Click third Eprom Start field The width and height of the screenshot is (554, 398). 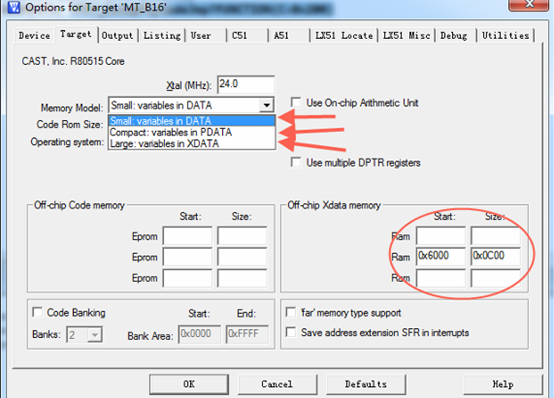pos(188,278)
